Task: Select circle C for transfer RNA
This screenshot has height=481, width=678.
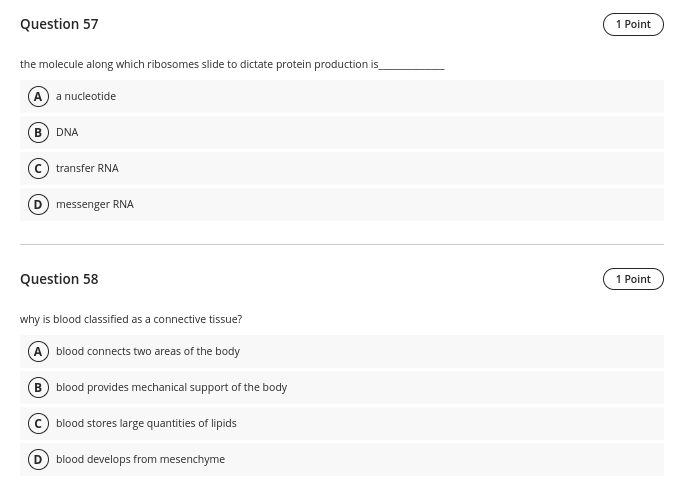Action: (x=38, y=169)
